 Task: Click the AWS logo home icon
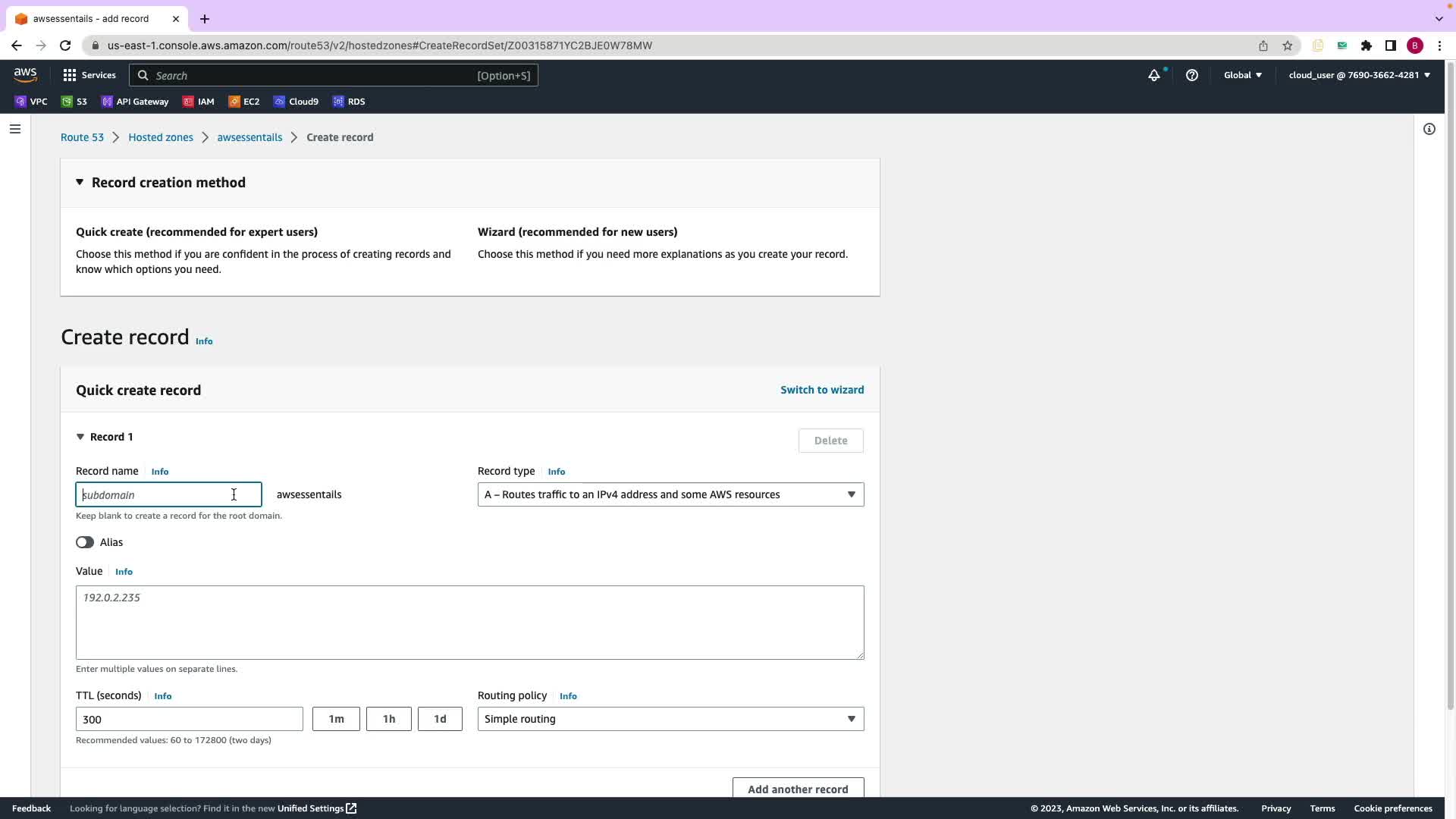click(x=25, y=74)
